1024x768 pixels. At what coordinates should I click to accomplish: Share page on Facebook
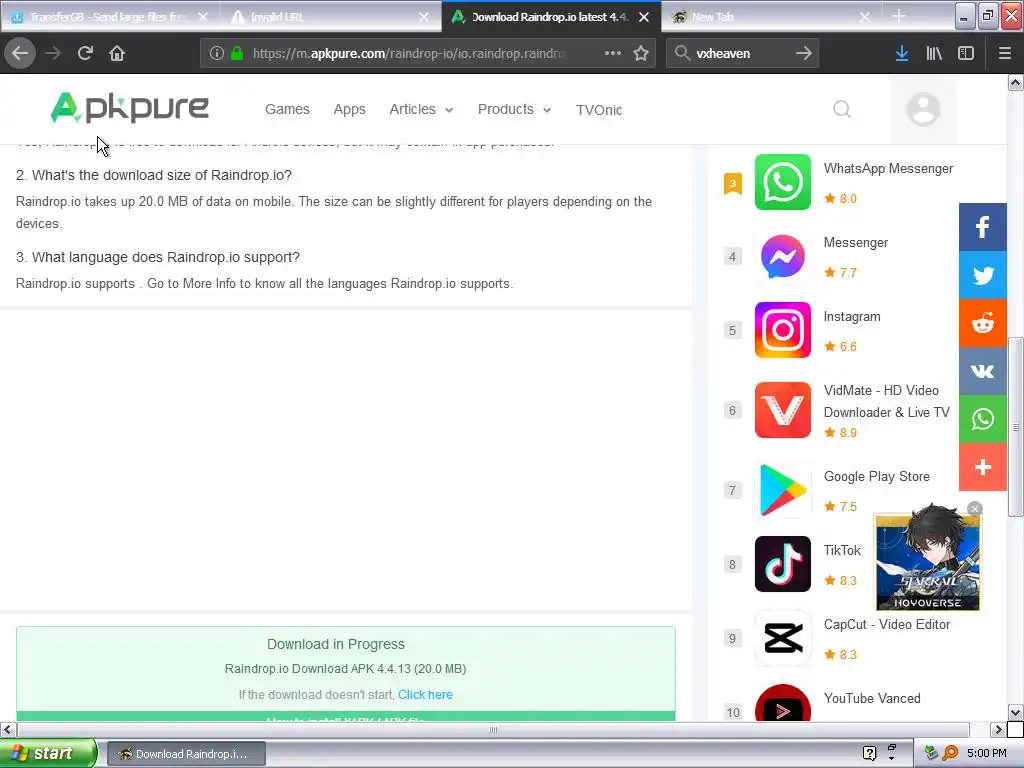coord(982,227)
